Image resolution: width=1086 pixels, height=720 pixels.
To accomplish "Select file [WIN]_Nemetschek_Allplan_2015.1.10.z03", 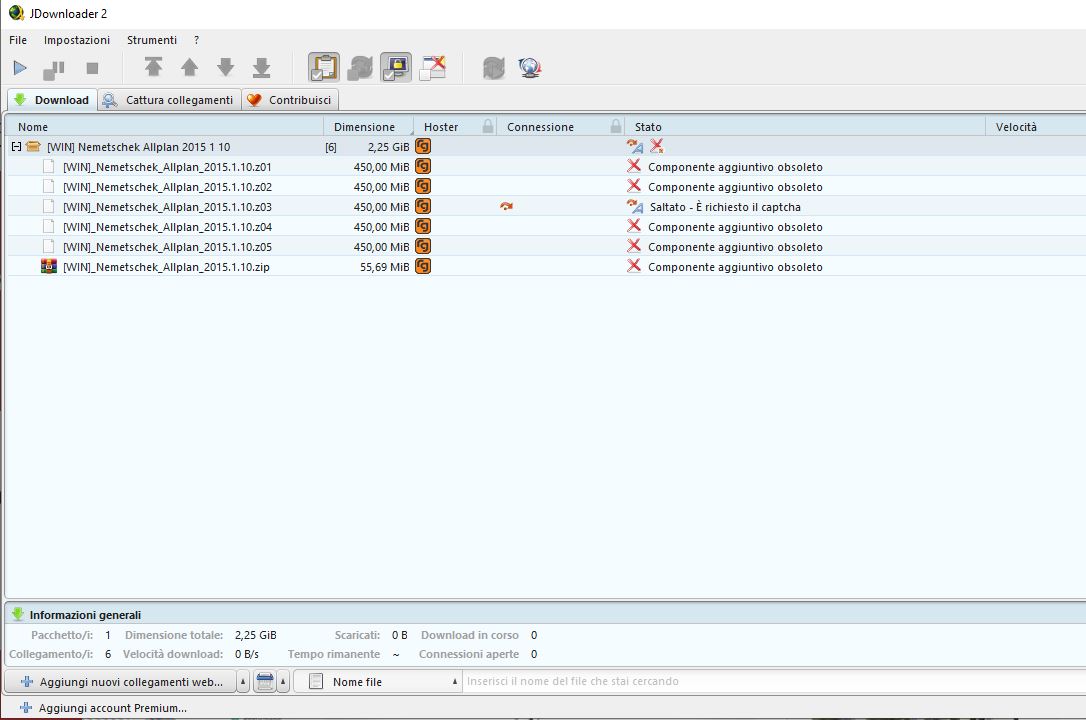I will coord(167,207).
